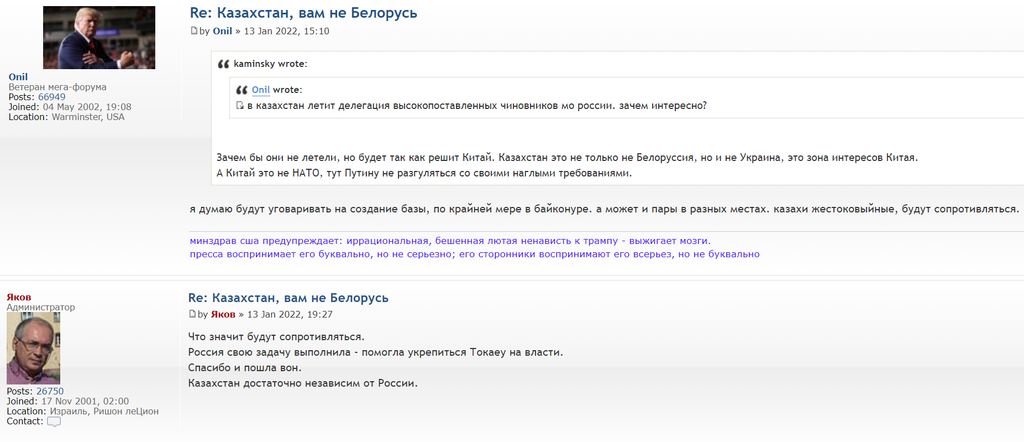Open Яков's profile from the sidebar username

pyautogui.click(x=19, y=297)
